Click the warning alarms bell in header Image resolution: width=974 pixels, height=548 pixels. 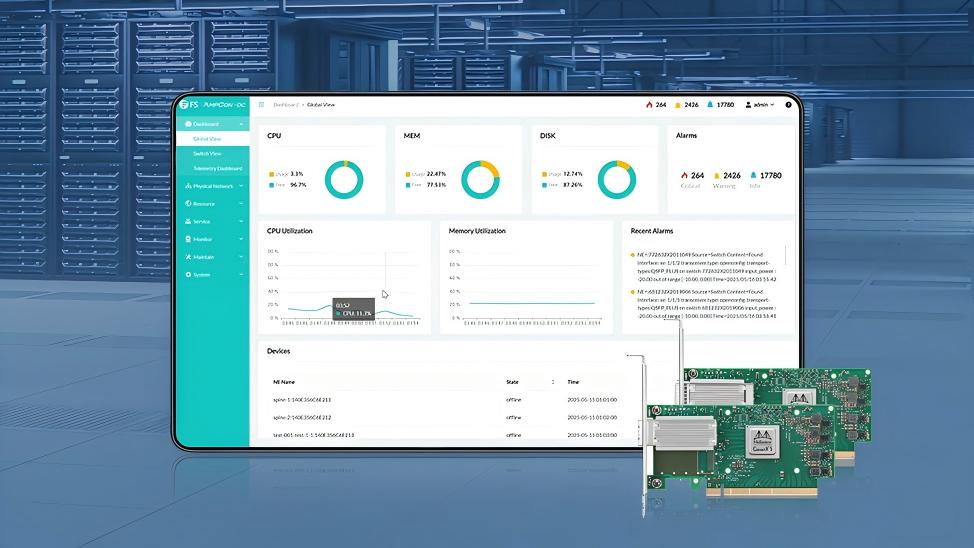(677, 104)
